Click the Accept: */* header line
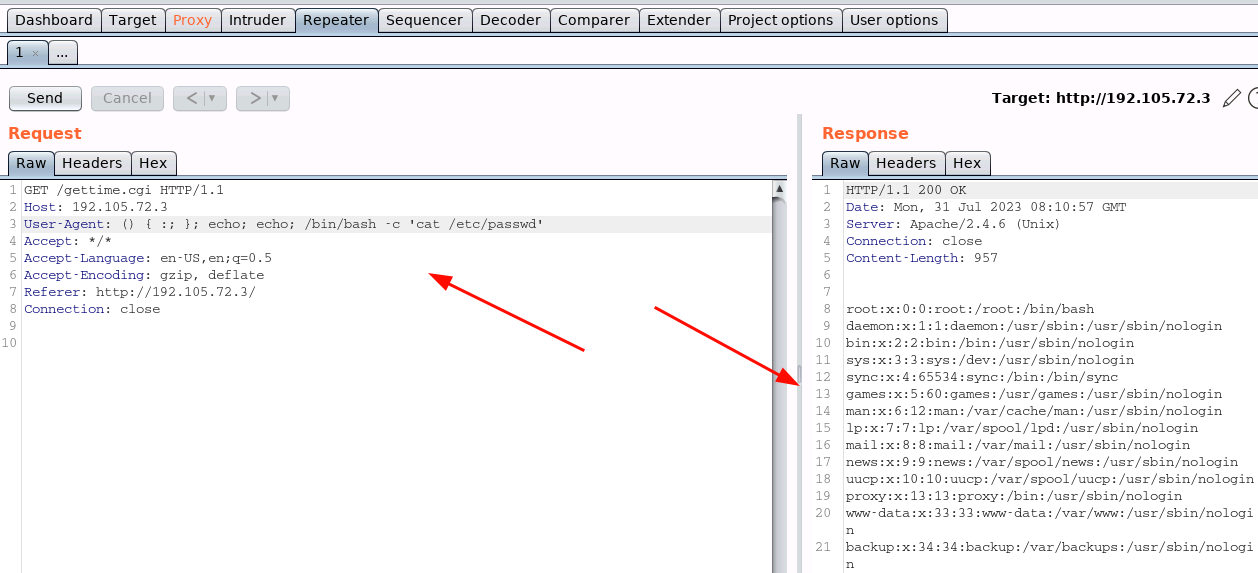The height and width of the screenshot is (573, 1258). tap(68, 241)
